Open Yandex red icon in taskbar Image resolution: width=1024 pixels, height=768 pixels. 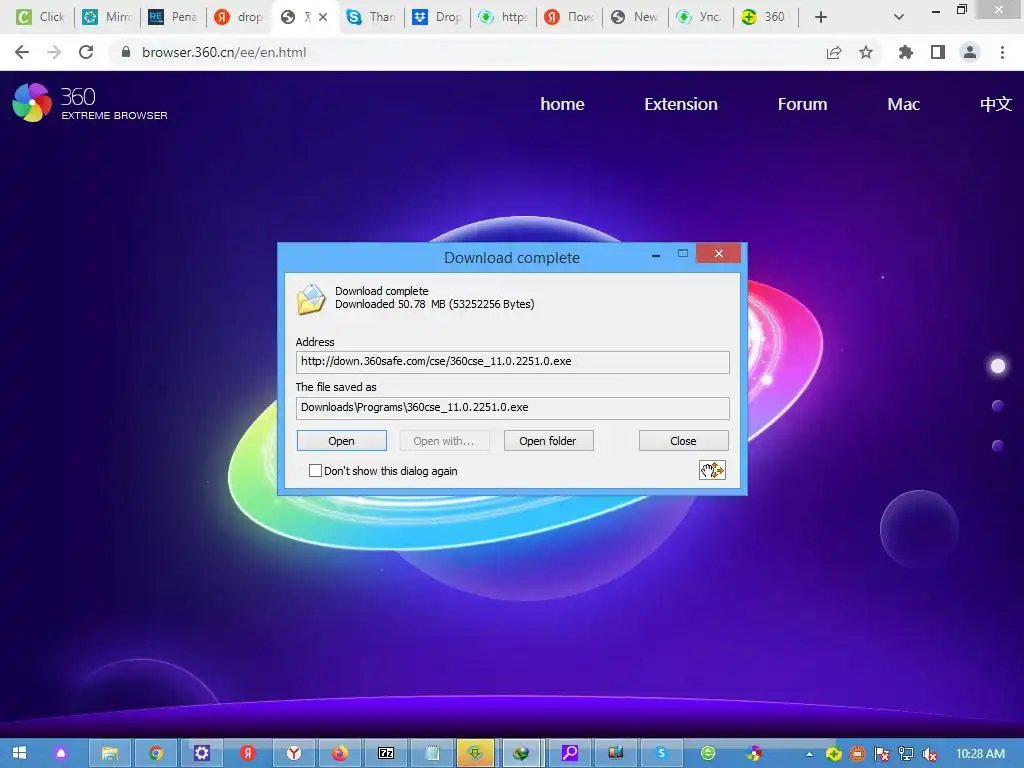point(248,753)
